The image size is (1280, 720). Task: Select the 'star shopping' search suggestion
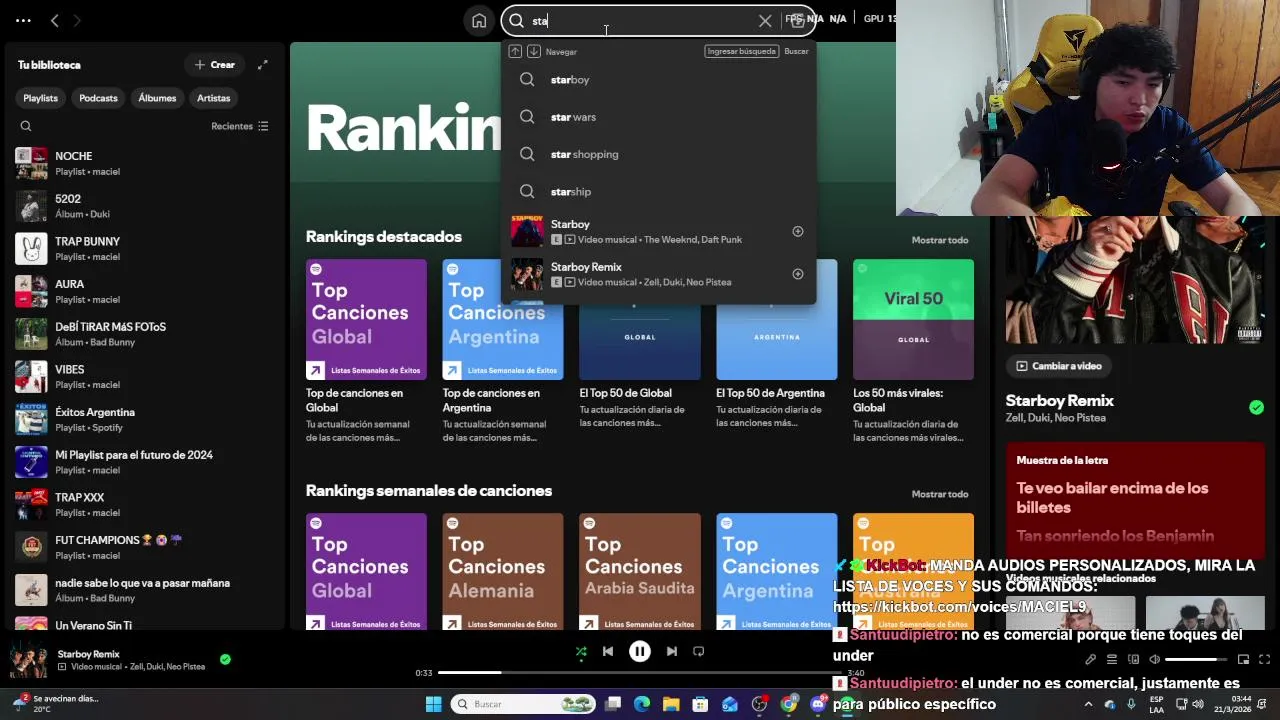tap(659, 154)
